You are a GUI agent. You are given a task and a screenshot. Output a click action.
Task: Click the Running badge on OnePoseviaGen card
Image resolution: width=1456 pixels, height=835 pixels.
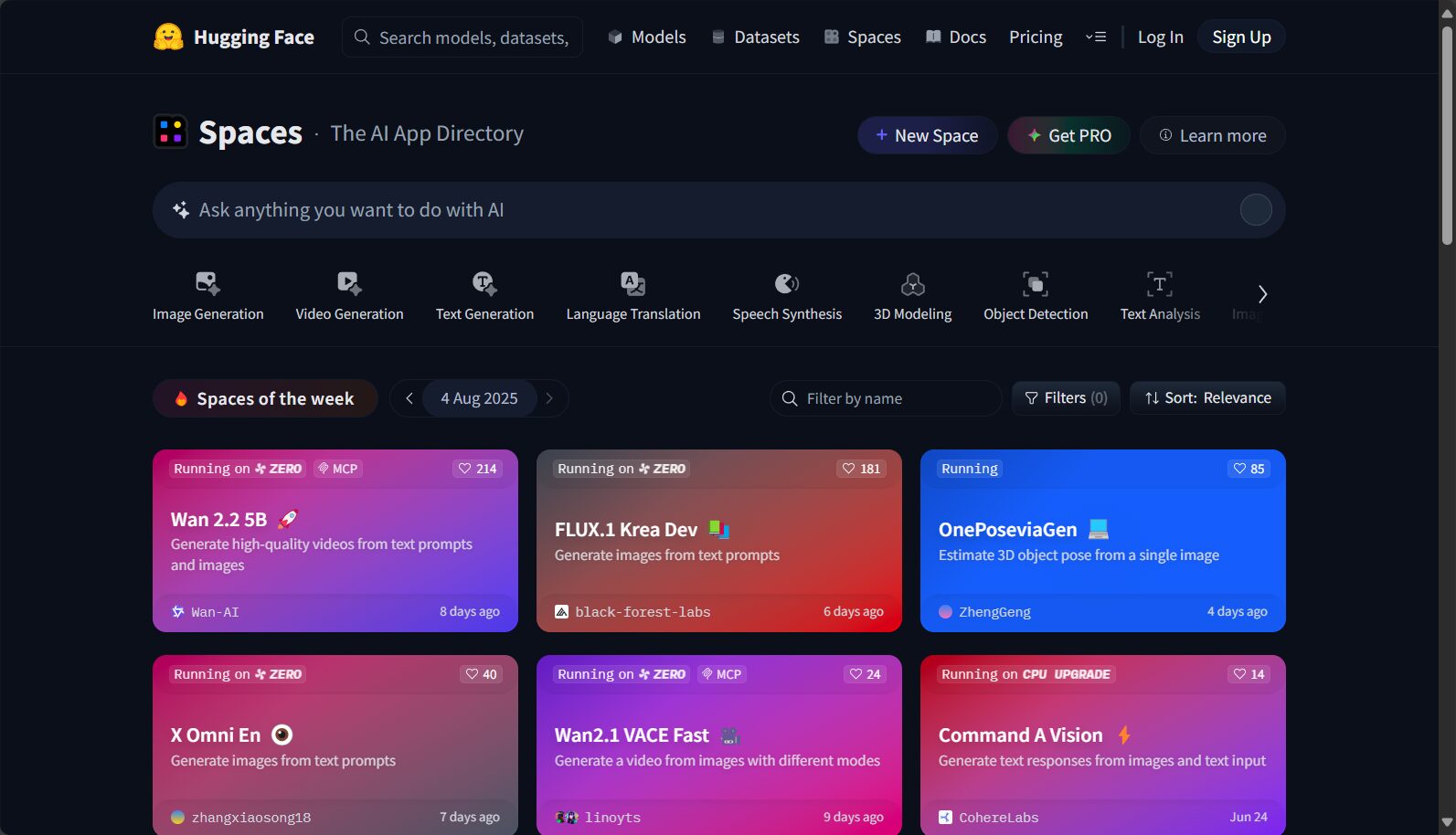[x=970, y=469]
